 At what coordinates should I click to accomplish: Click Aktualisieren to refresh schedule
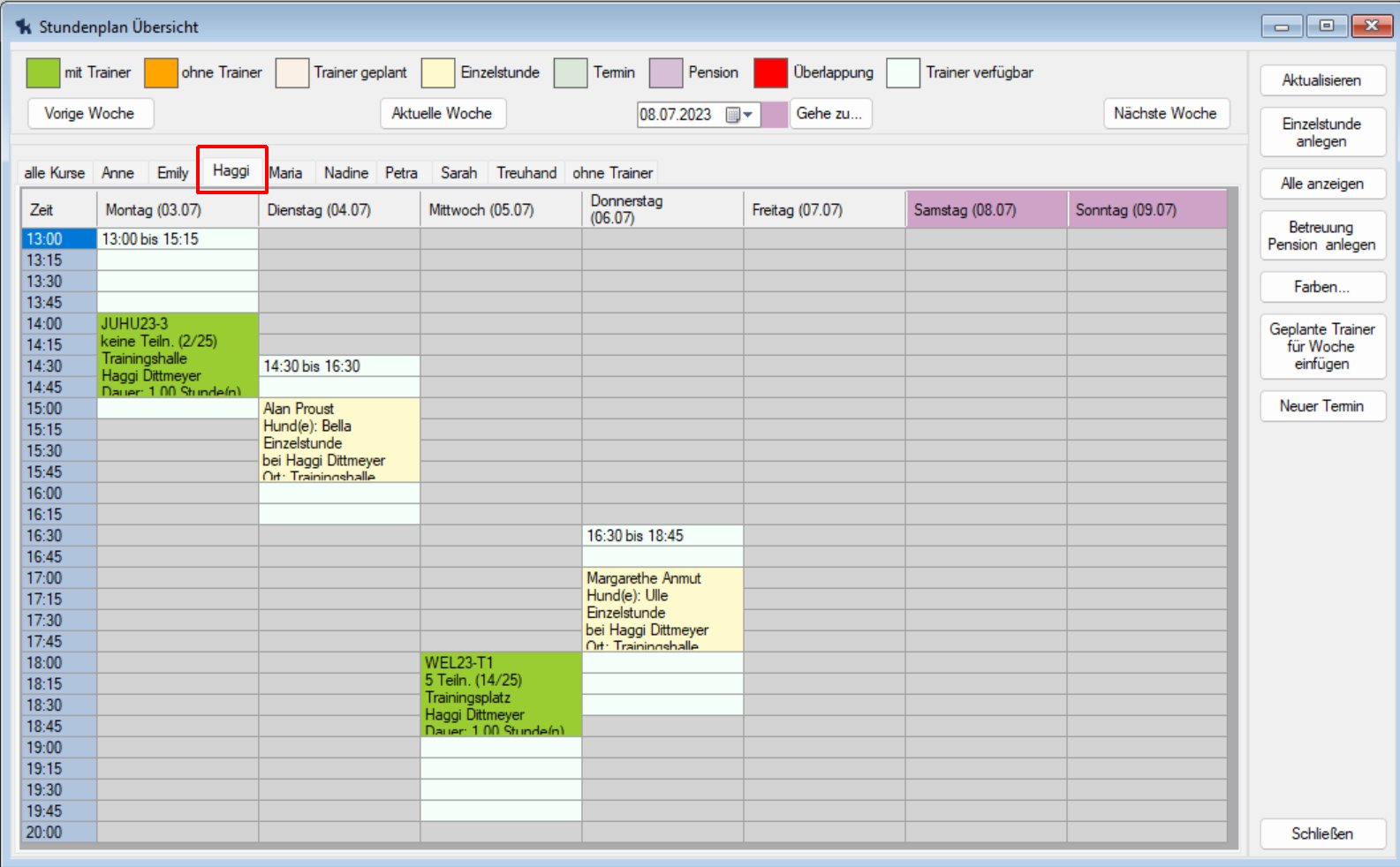(1321, 80)
